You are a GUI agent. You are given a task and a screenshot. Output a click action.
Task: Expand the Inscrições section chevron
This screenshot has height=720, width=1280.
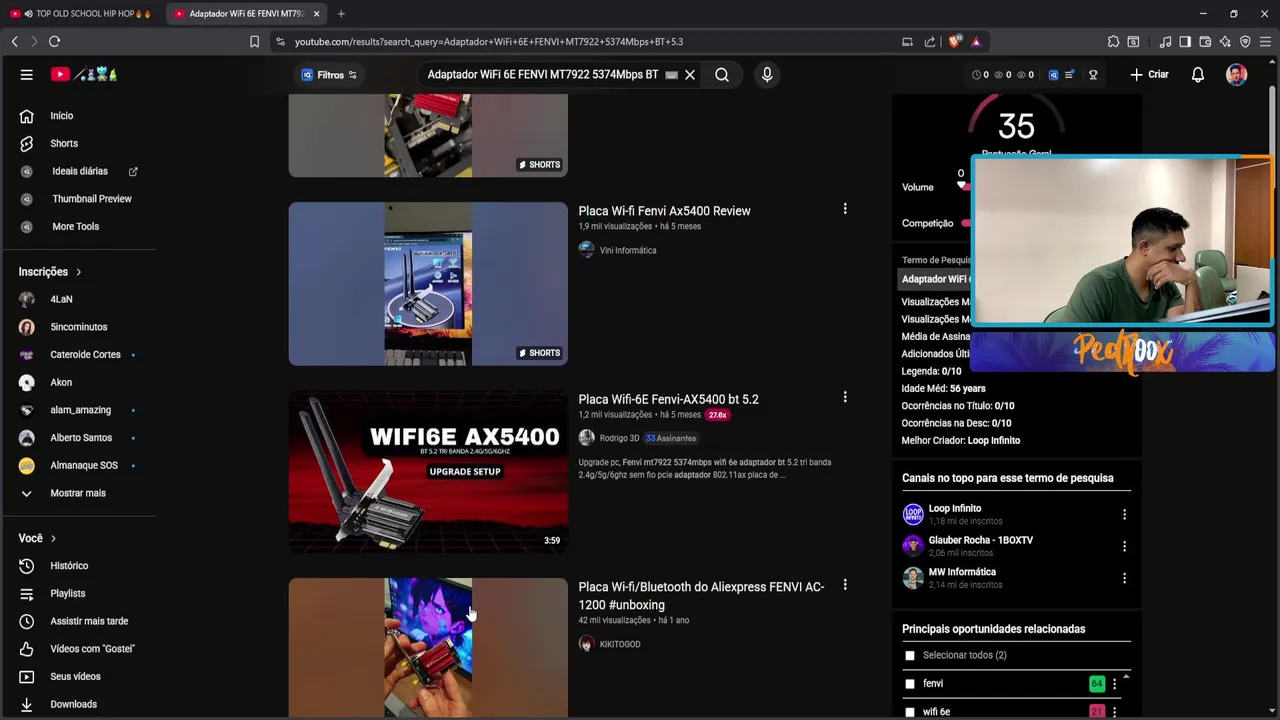click(x=78, y=272)
